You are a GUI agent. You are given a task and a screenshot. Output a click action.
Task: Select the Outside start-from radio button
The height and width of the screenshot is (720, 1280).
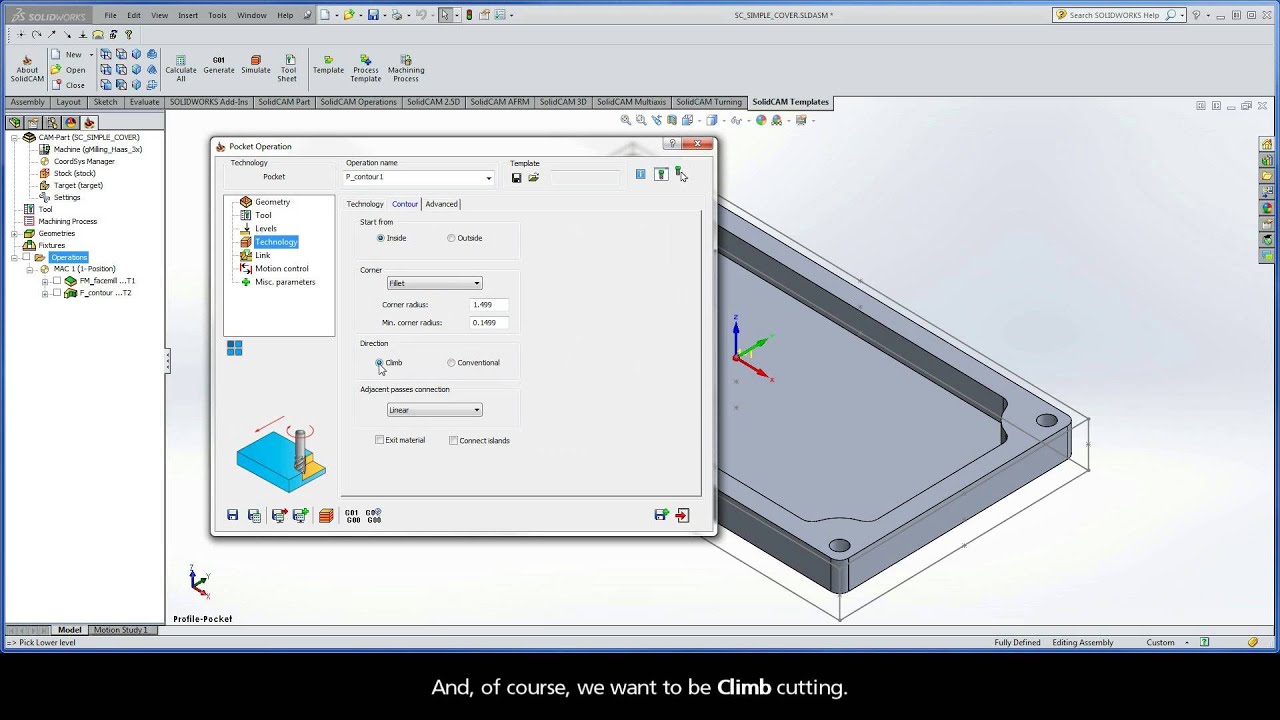click(x=451, y=238)
